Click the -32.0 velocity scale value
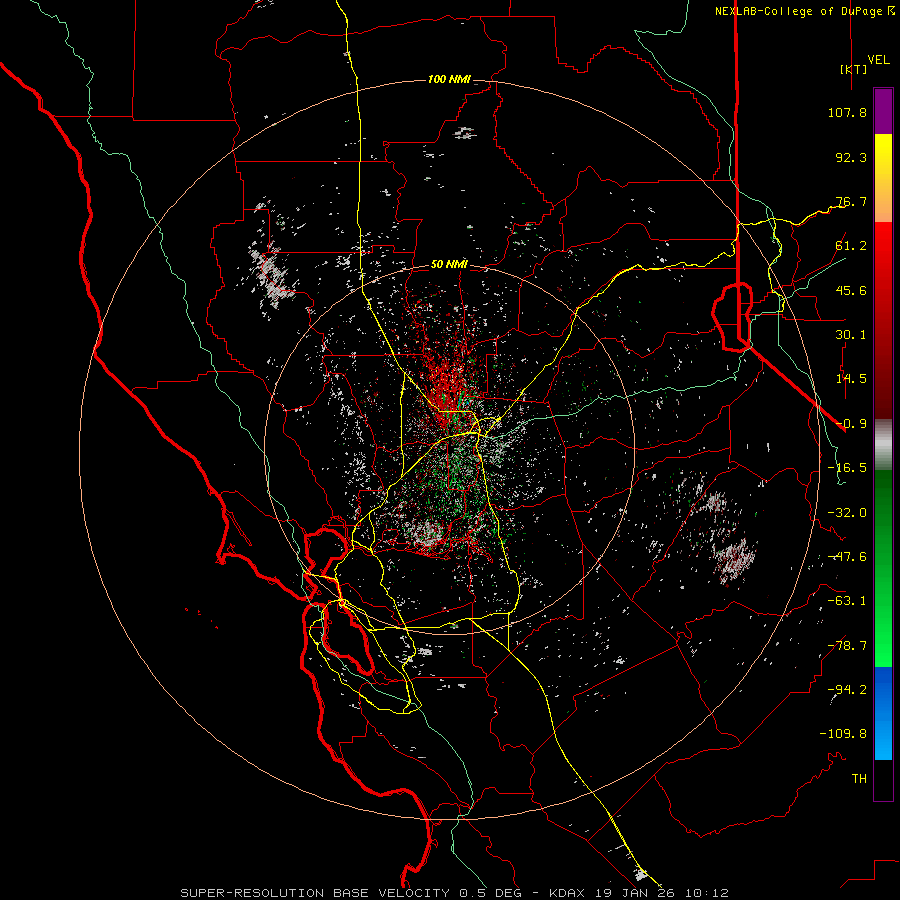The height and width of the screenshot is (900, 900). pos(847,513)
